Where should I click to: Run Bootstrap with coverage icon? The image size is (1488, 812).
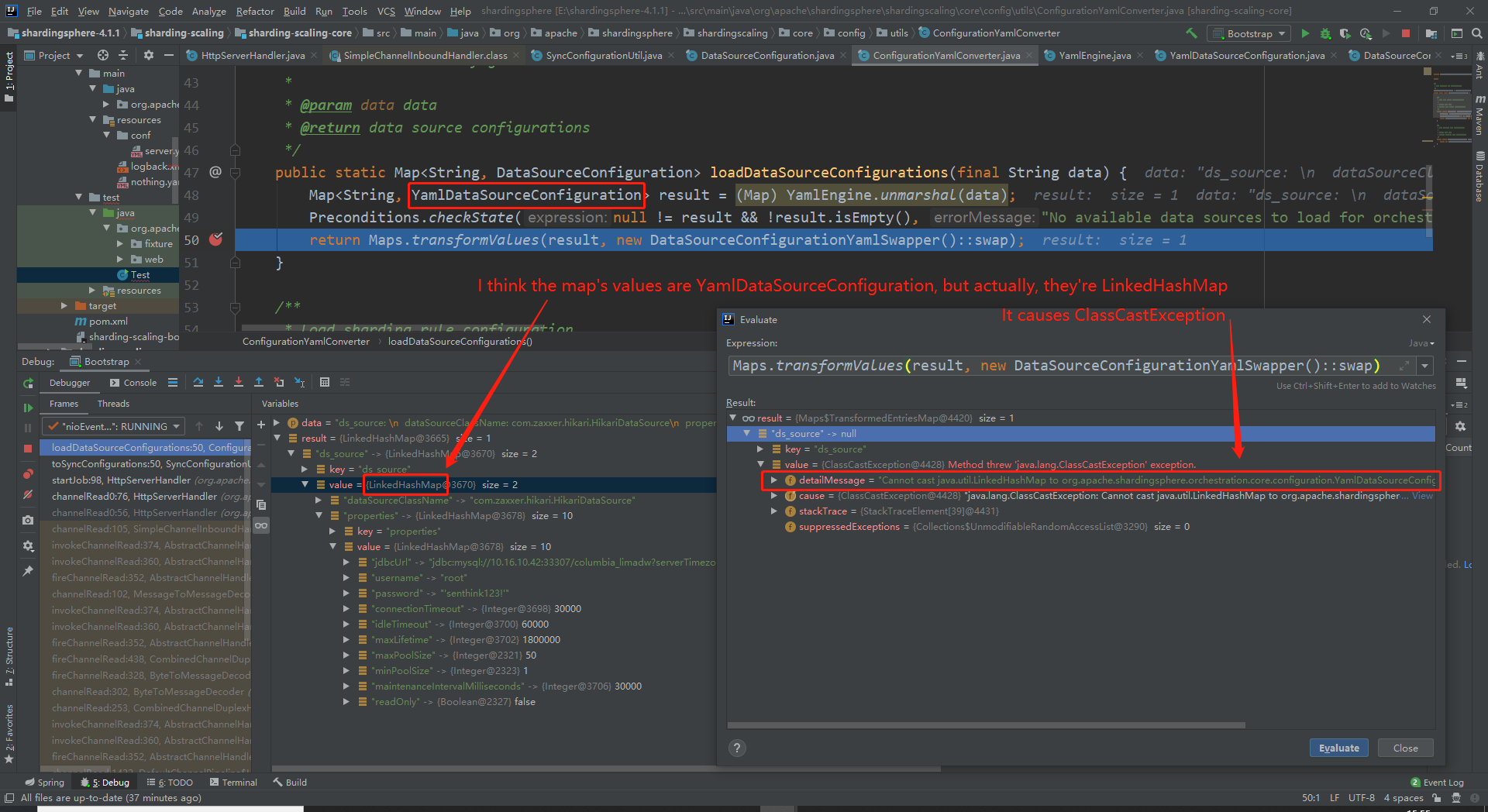[1345, 33]
